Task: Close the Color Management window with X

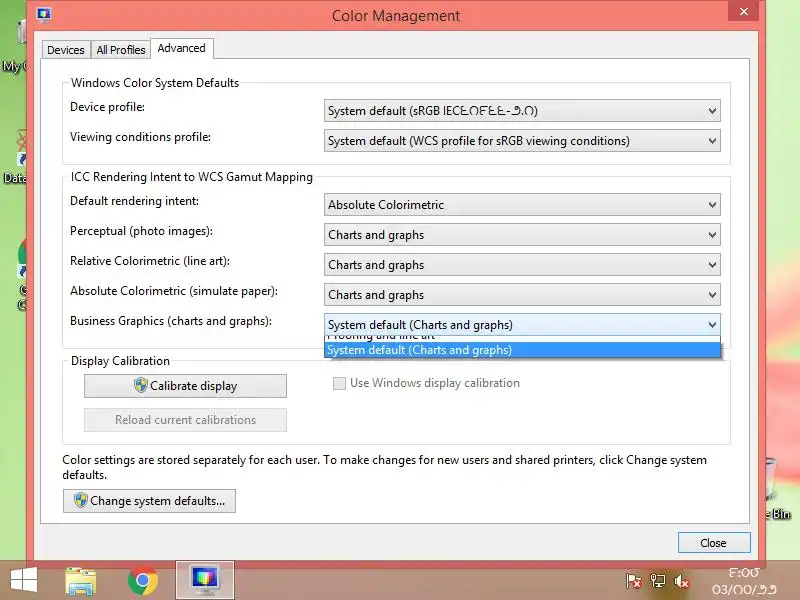Action: click(744, 11)
